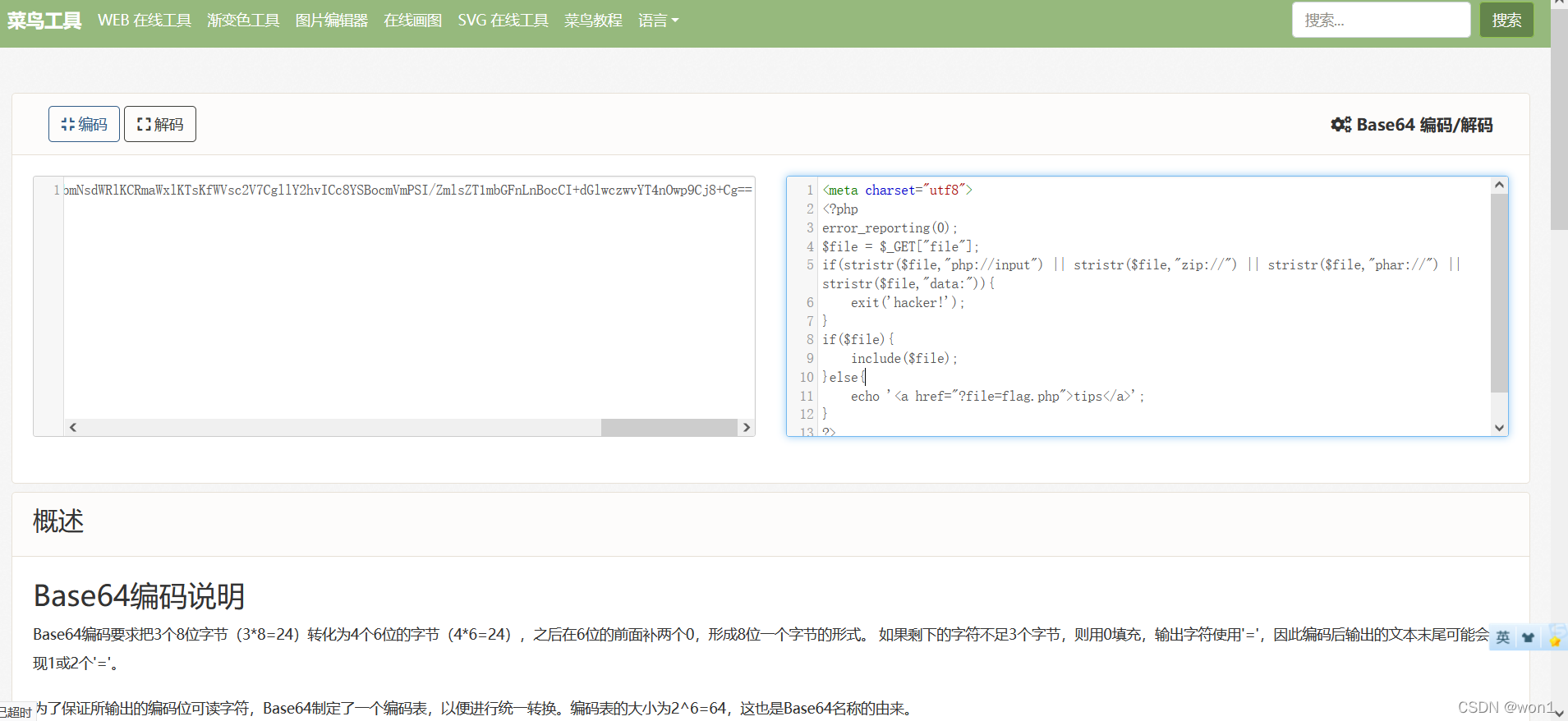Click the yellow star icon in IME bar
The width and height of the screenshot is (1568, 721).
pyautogui.click(x=1555, y=639)
